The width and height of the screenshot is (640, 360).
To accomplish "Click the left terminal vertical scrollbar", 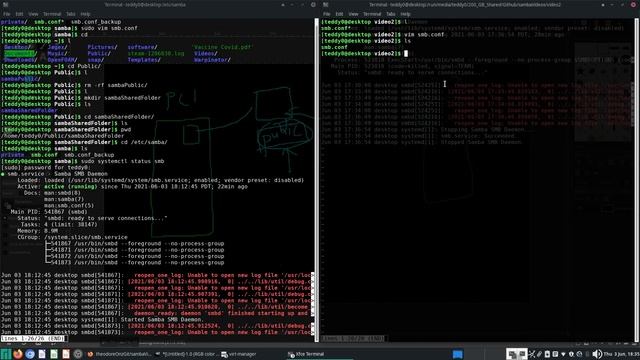I will pos(316,180).
